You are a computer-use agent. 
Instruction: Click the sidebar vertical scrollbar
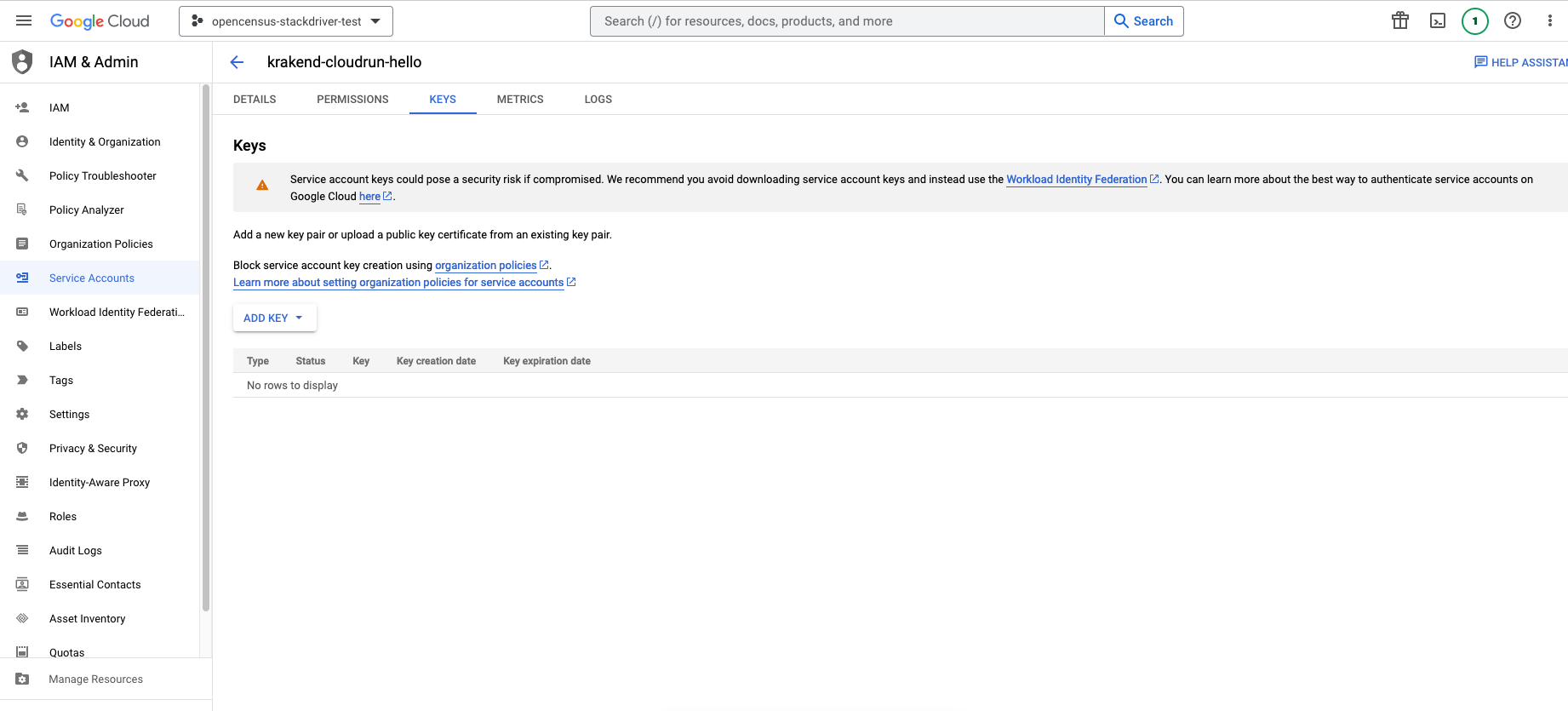pos(206,347)
